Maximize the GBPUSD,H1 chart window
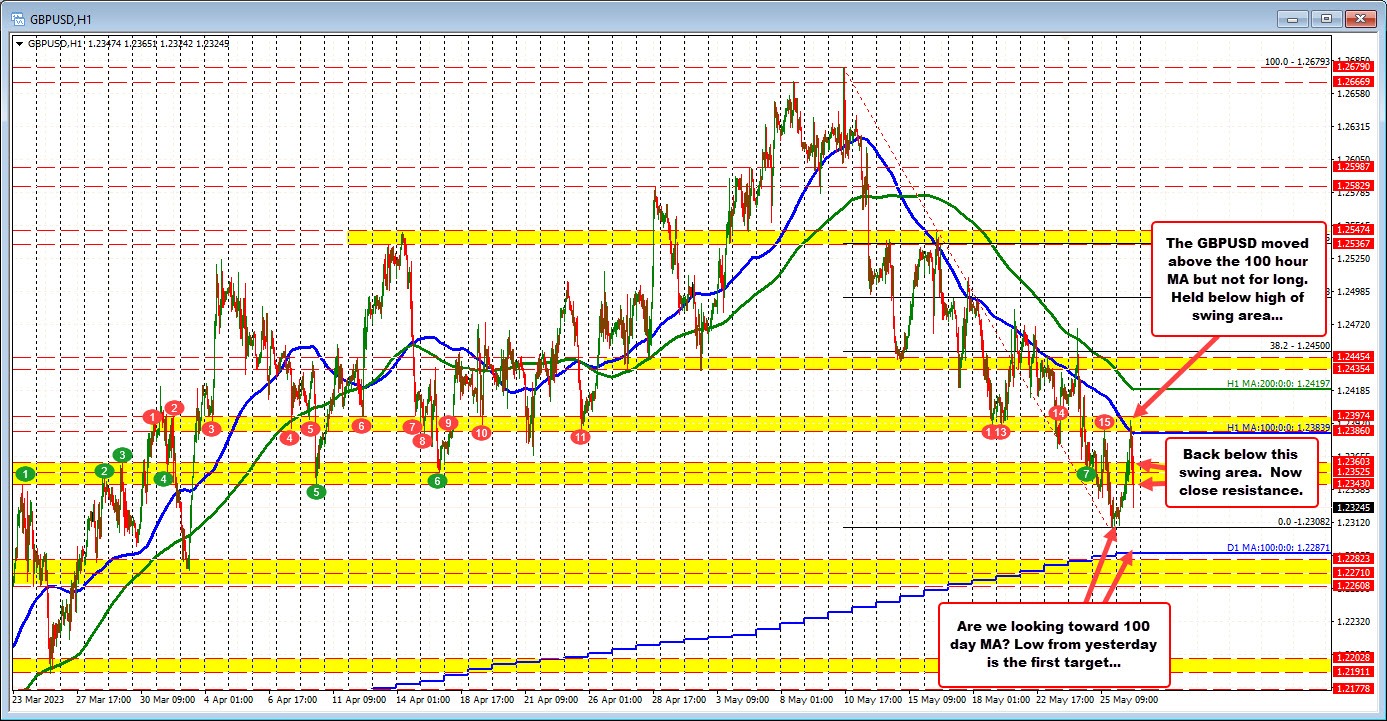Viewport: 1387px width, 721px height. [1328, 18]
